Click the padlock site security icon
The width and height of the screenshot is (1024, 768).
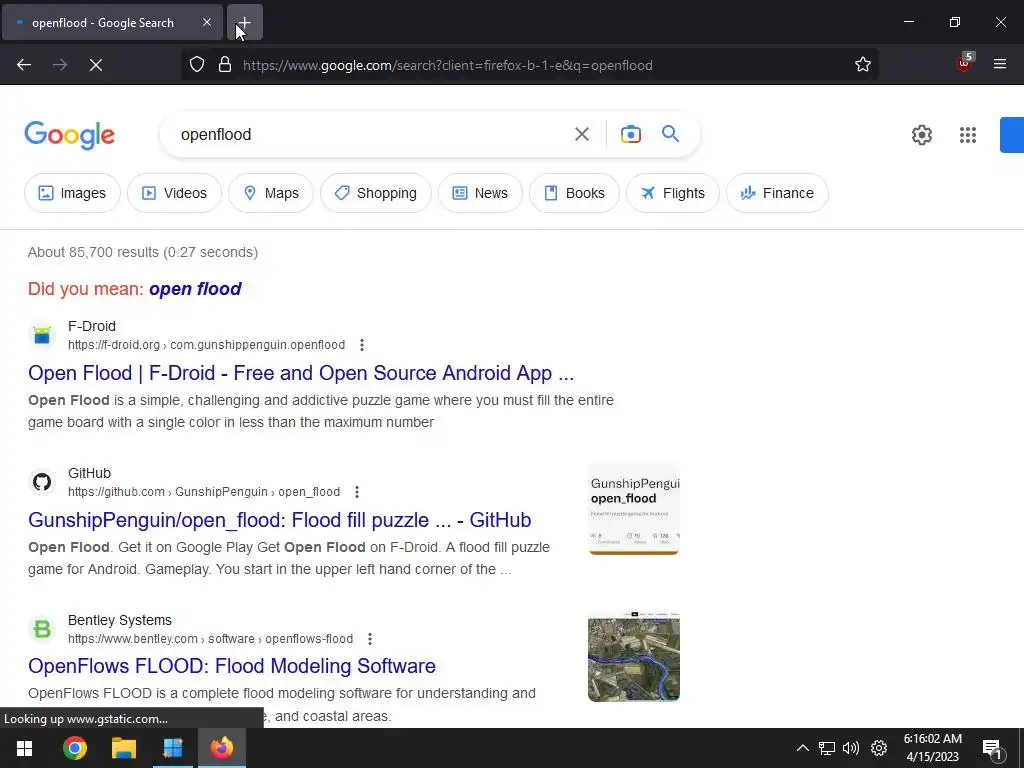[x=225, y=65]
